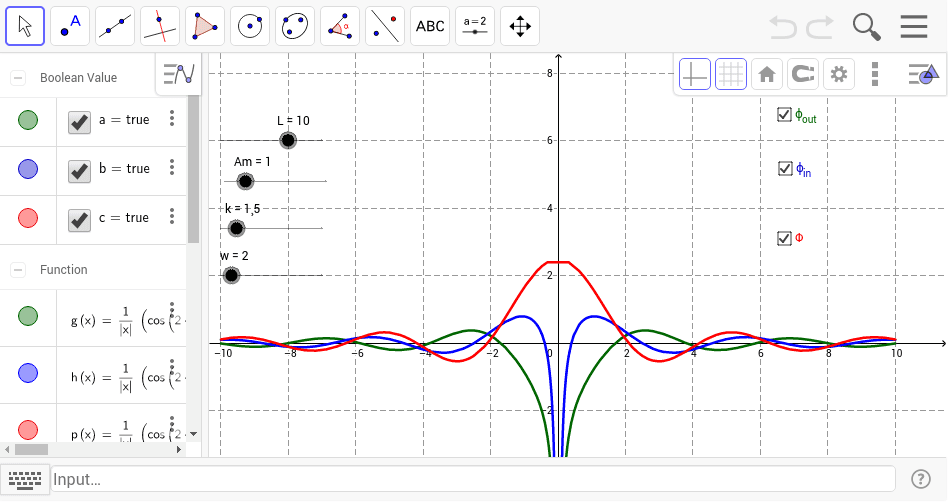Uncheck the green ϕout checkbox in graph
The height and width of the screenshot is (502, 948).
pyautogui.click(x=784, y=114)
